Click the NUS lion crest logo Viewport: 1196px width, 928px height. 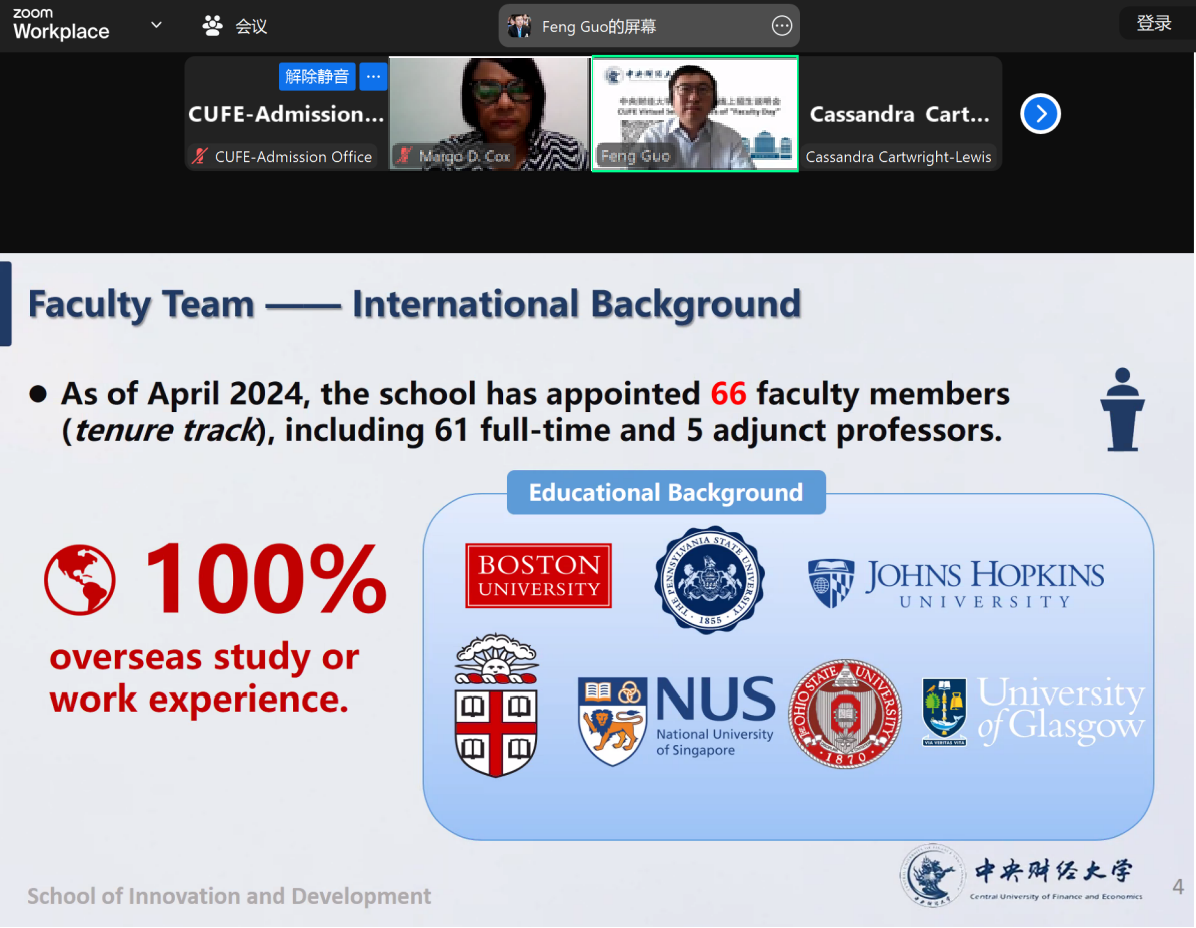pos(613,720)
